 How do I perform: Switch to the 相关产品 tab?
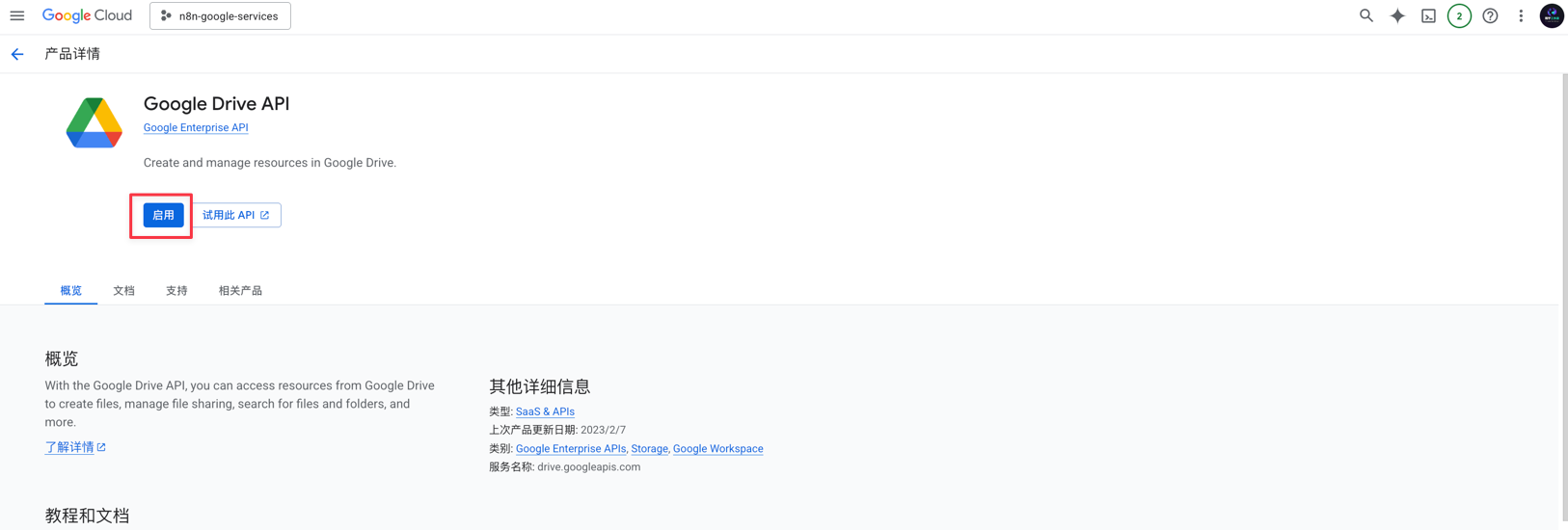[x=240, y=290]
